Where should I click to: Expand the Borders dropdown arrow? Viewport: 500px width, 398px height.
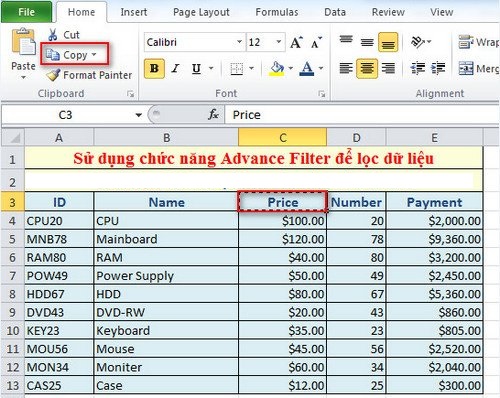click(252, 69)
